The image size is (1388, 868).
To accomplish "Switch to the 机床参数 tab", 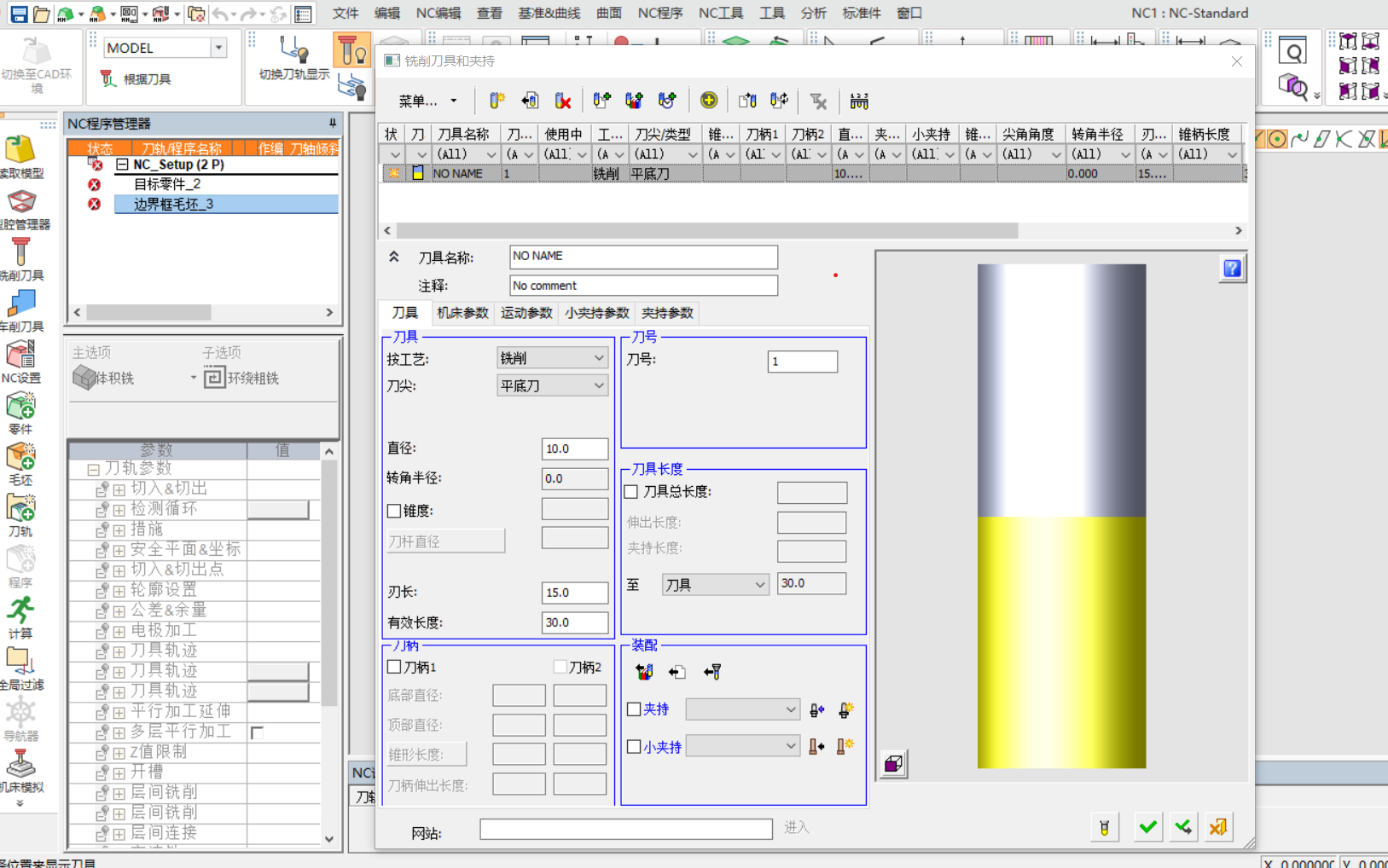I will 462,313.
